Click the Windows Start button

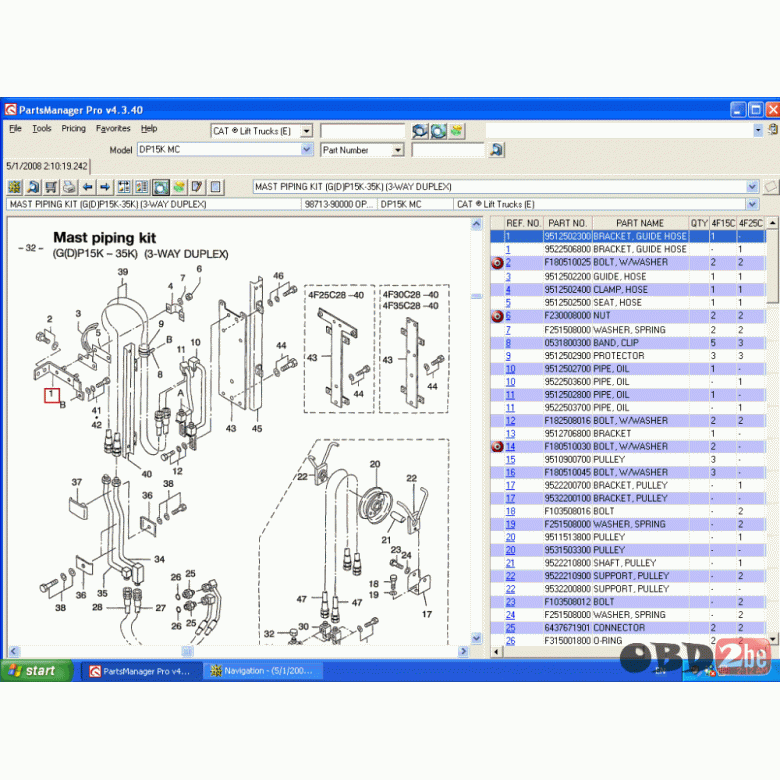pos(37,671)
